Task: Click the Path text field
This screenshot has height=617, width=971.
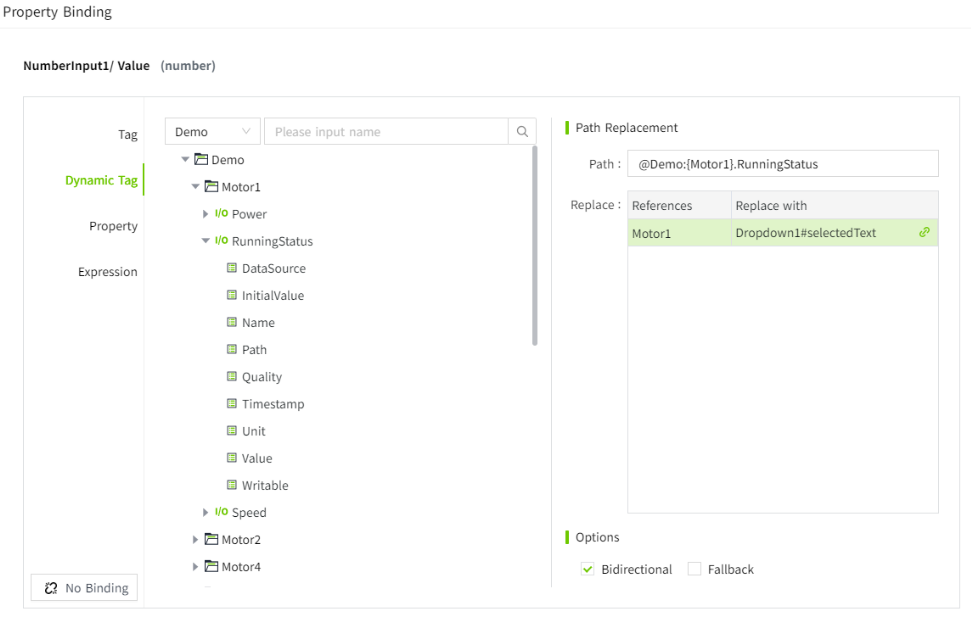Action: pos(784,164)
